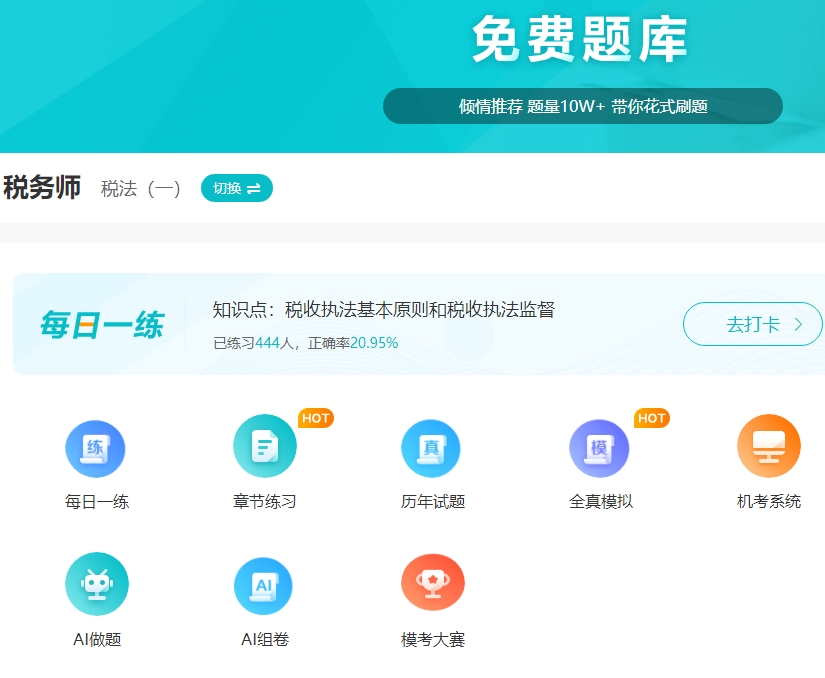Open the 切换 subject switcher
825x678 pixels.
coord(236,188)
